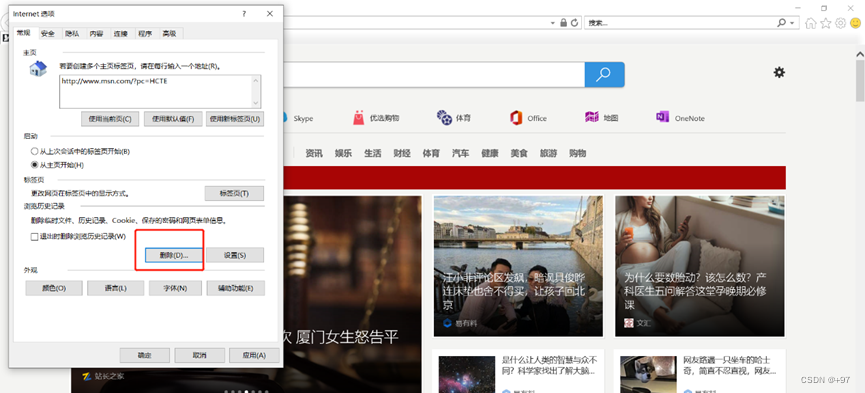Switch to the 连接 tab
865x393 pixels.
pyautogui.click(x=121, y=34)
